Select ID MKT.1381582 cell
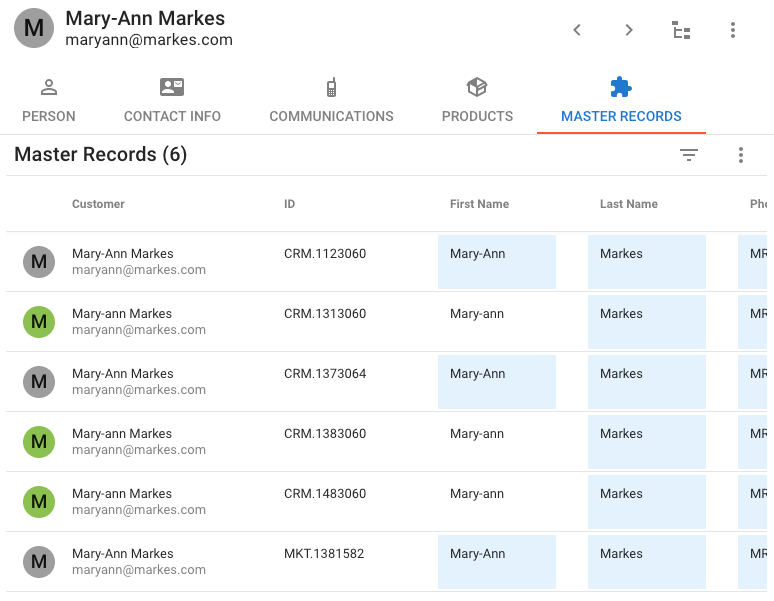The width and height of the screenshot is (774, 601). (324, 554)
